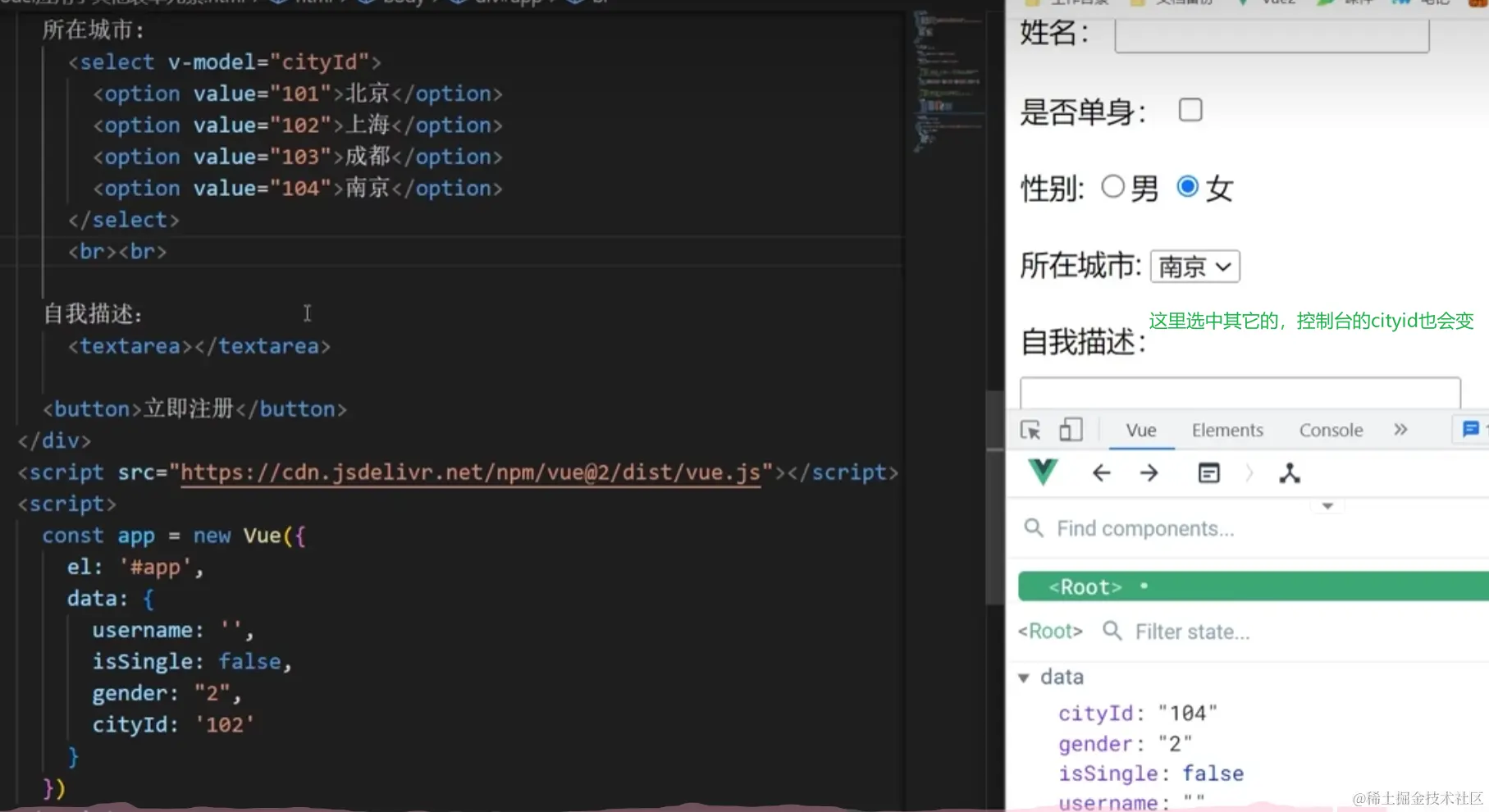
Task: Click the data: { line in editor
Action: click(110, 599)
